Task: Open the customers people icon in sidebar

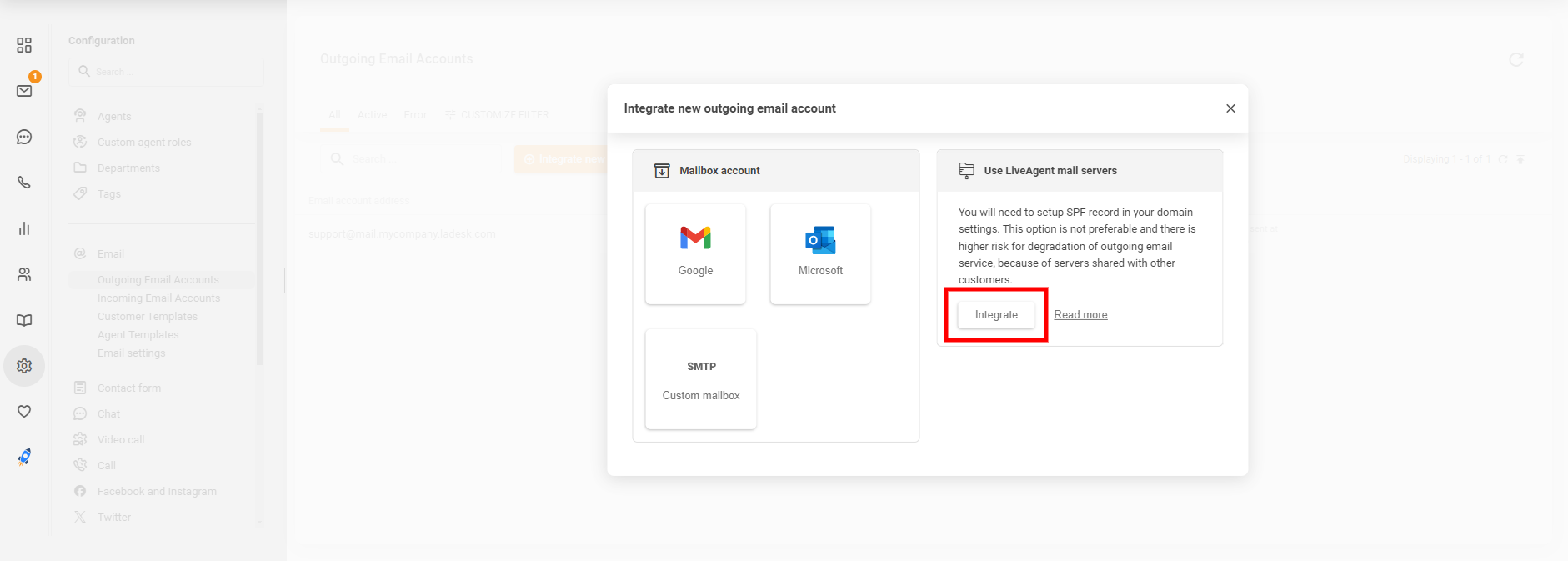Action: (x=24, y=274)
